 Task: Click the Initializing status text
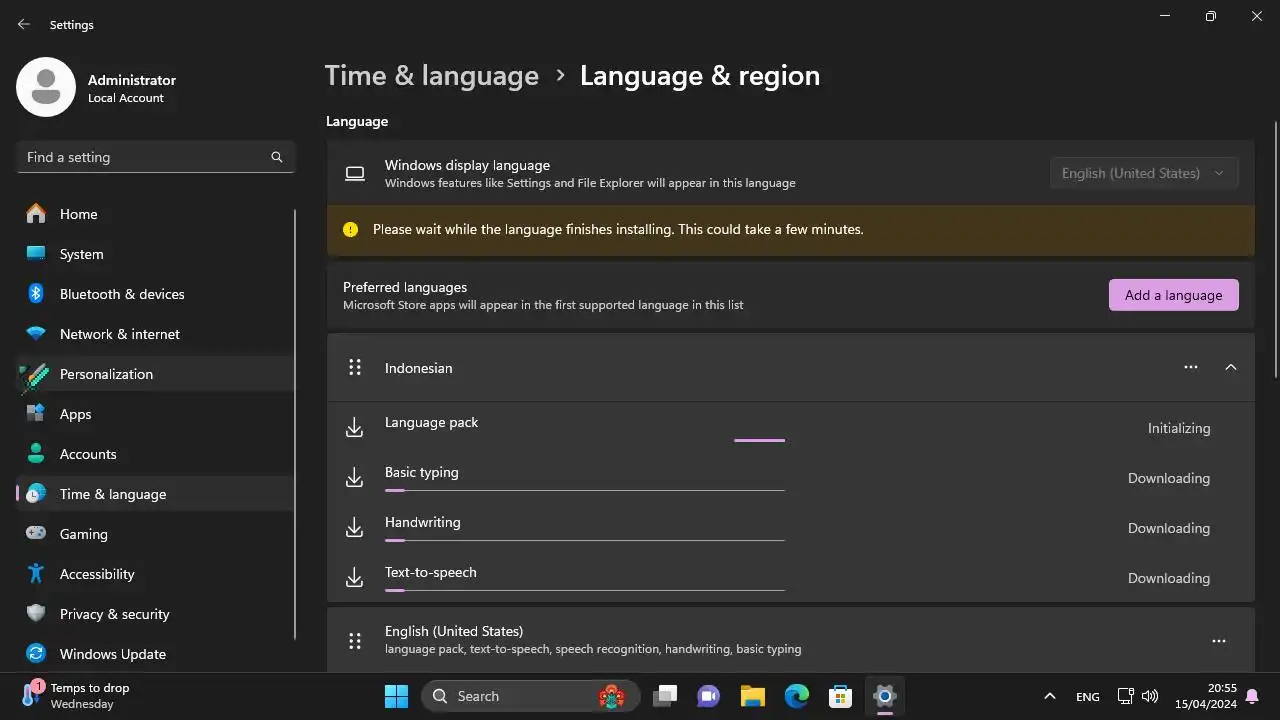[x=1179, y=428]
